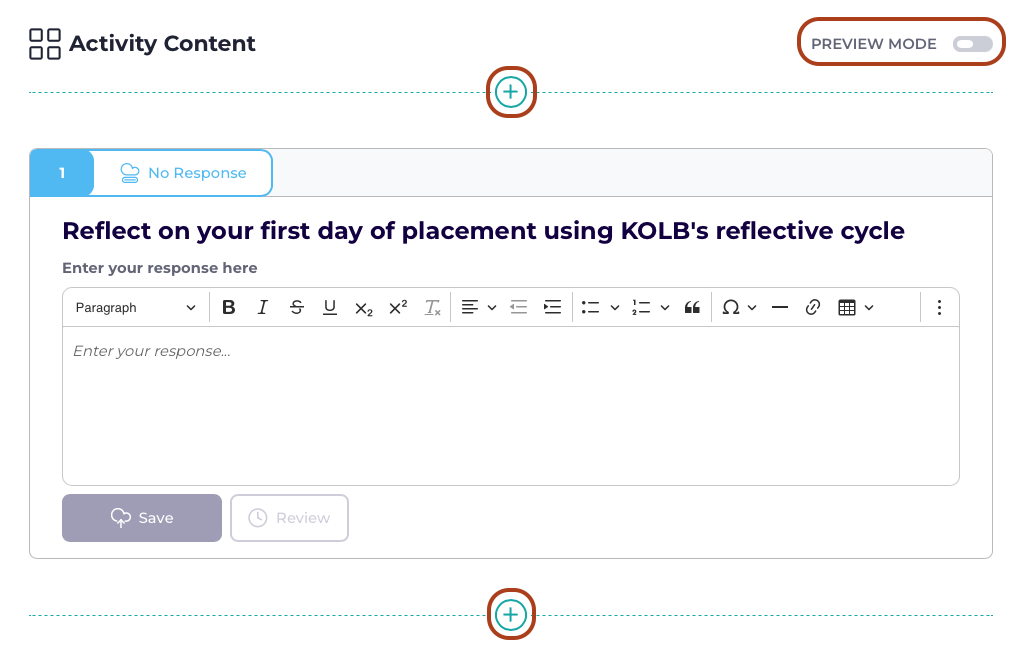Click the remove formatting icon
This screenshot has height=652, width=1017.
[432, 308]
